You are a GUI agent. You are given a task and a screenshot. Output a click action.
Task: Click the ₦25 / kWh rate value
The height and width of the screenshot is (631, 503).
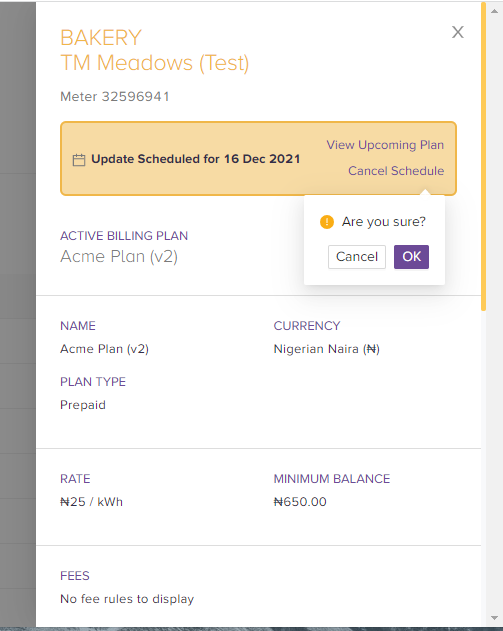tap(91, 502)
